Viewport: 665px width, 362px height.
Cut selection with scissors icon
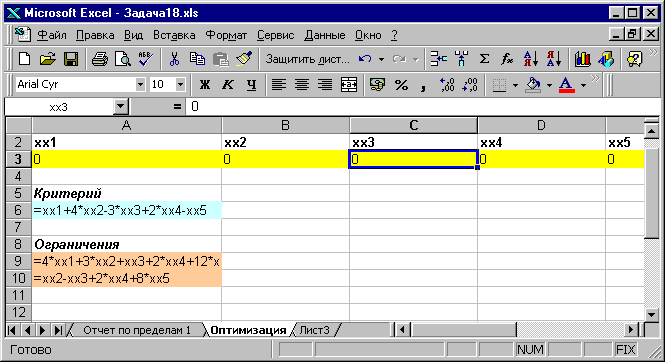coord(174,59)
